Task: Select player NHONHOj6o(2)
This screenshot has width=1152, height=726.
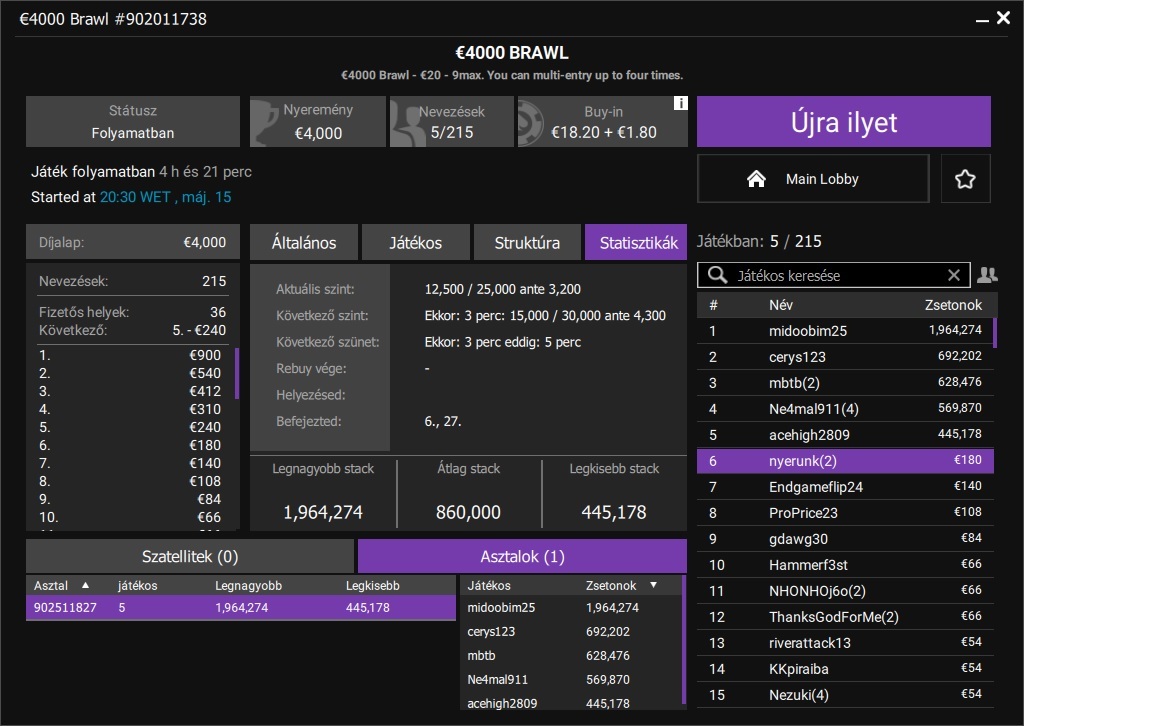Action: coord(845,591)
